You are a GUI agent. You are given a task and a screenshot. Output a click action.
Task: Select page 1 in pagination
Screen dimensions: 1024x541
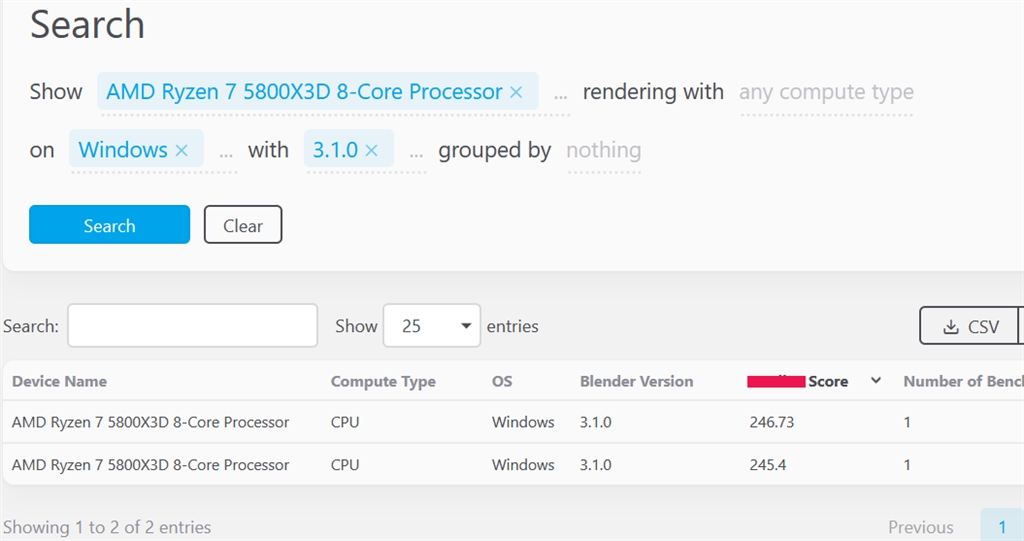(x=1002, y=527)
